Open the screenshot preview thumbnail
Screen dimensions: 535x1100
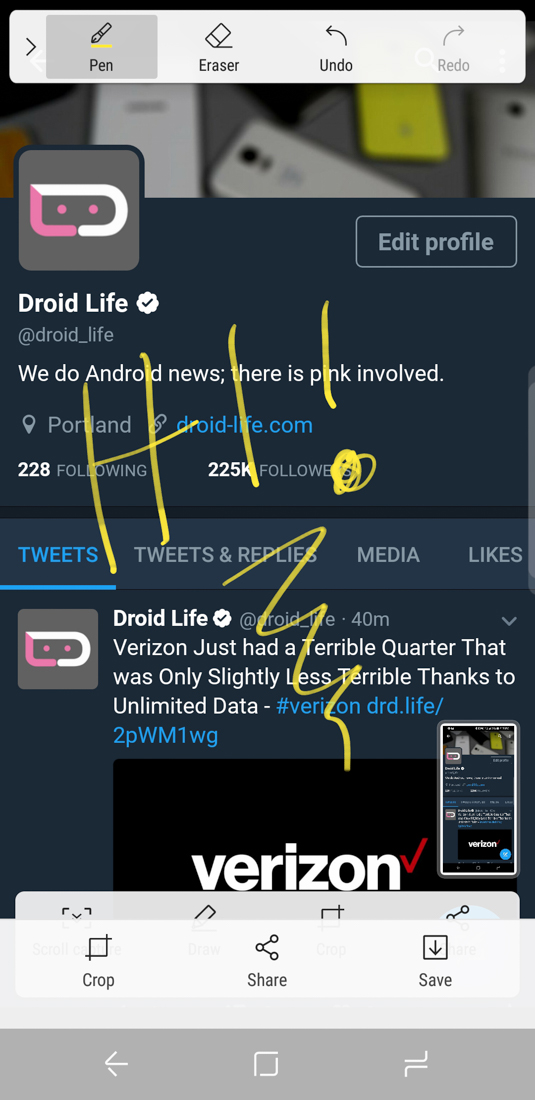coord(478,799)
